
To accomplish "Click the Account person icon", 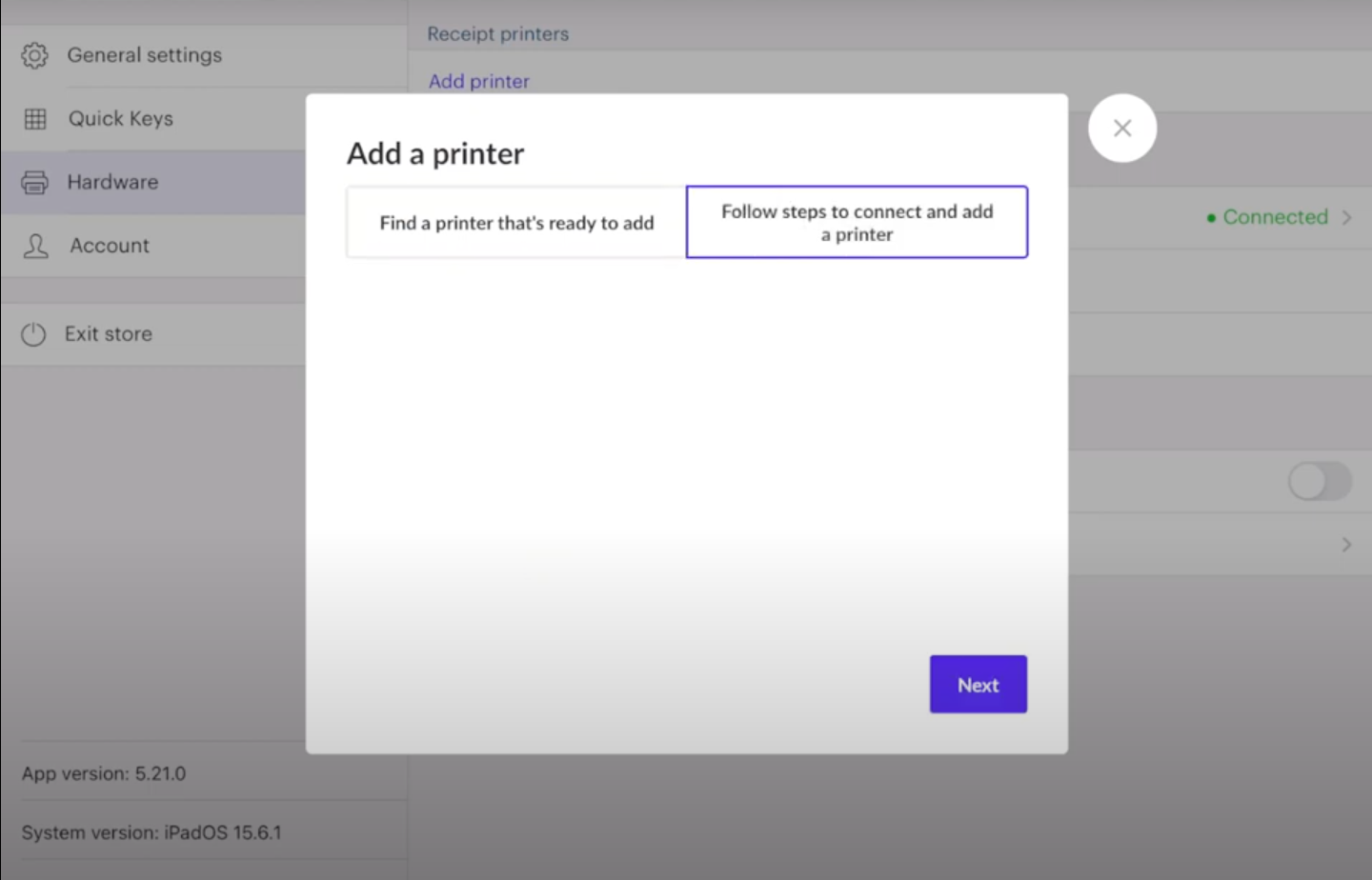I will point(35,246).
